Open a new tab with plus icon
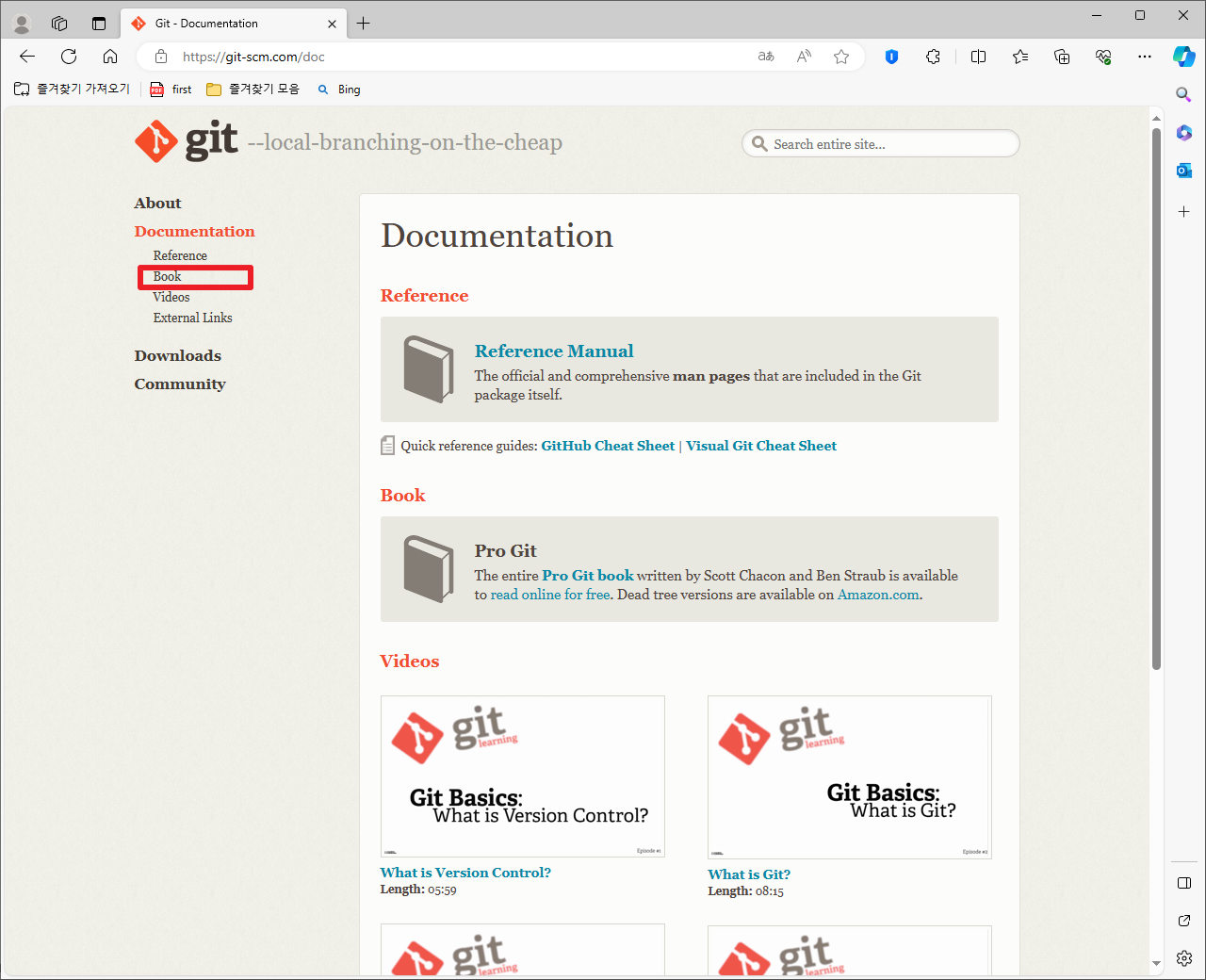 [364, 24]
